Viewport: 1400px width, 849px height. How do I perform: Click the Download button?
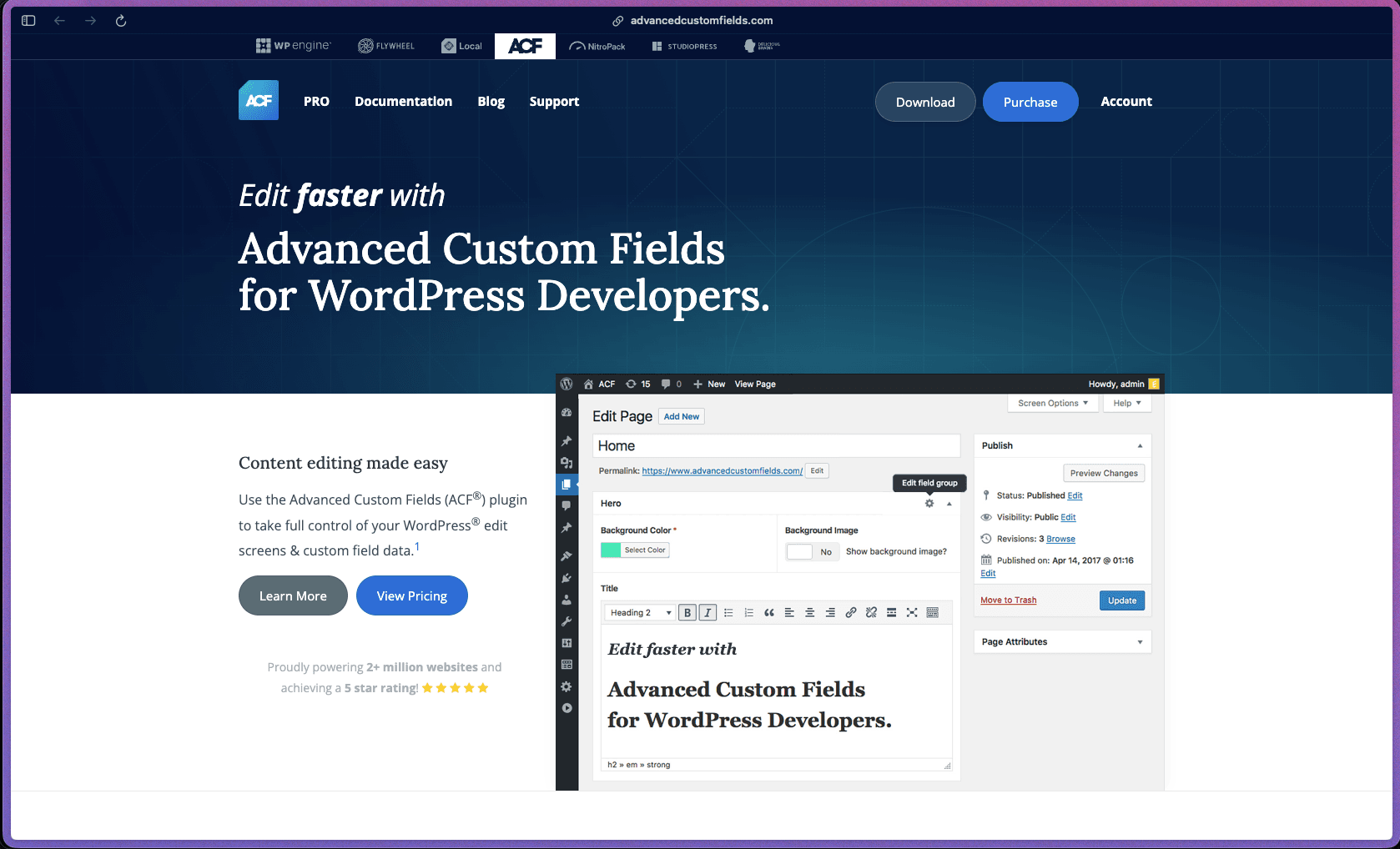coord(925,102)
